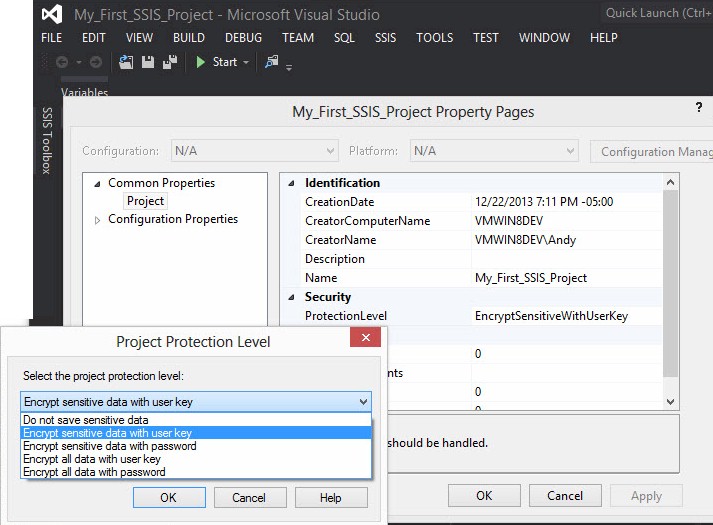
Task: Click the Save All toolbar icon
Action: [x=170, y=62]
